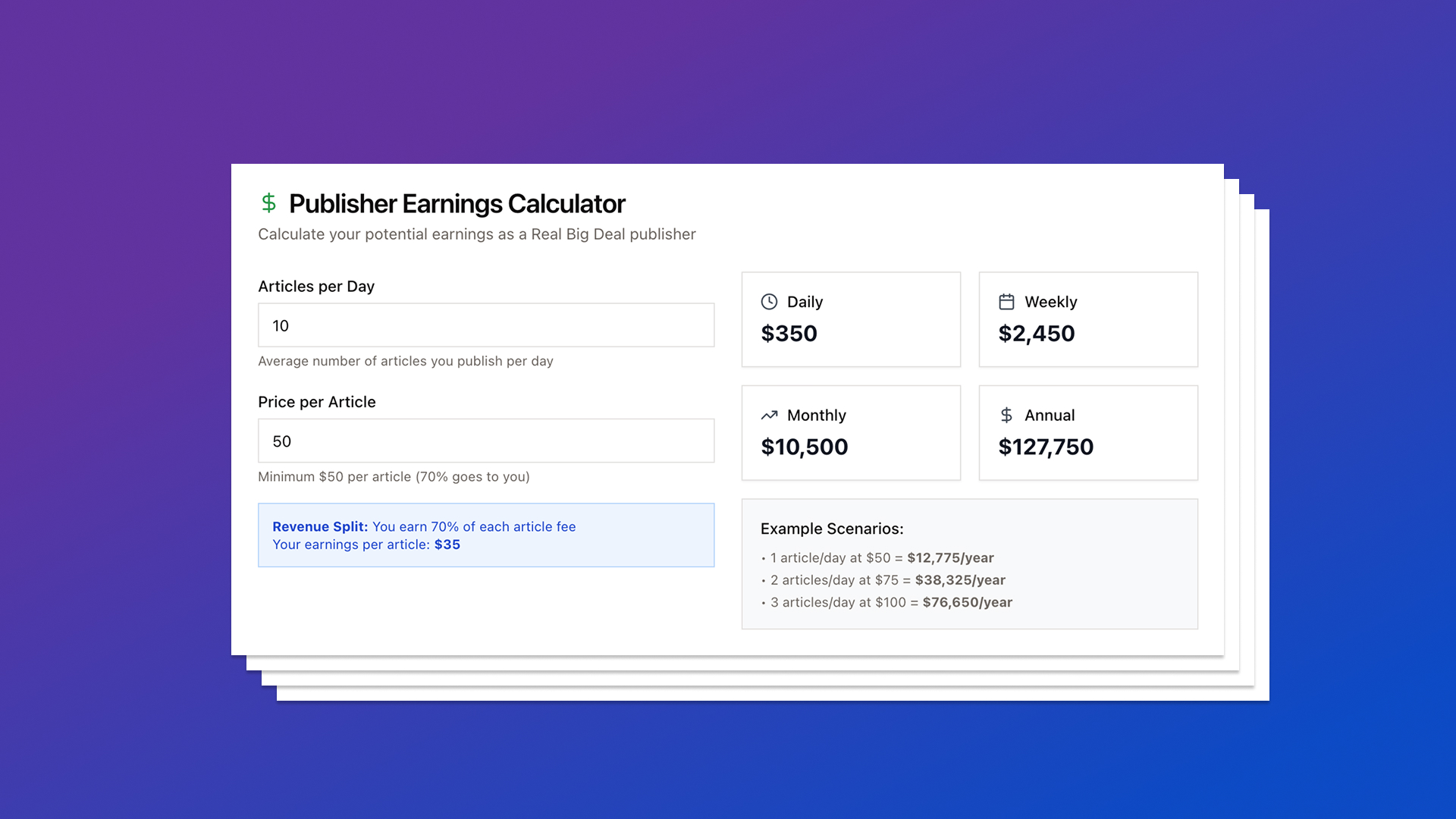Select the $35 earnings per article value
Viewport: 1456px width, 819px height.
(x=447, y=544)
